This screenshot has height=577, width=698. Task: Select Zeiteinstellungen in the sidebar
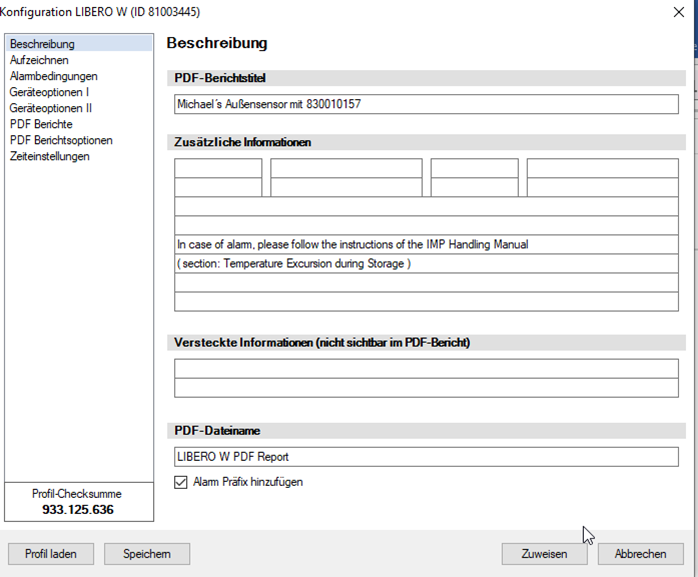[50, 156]
